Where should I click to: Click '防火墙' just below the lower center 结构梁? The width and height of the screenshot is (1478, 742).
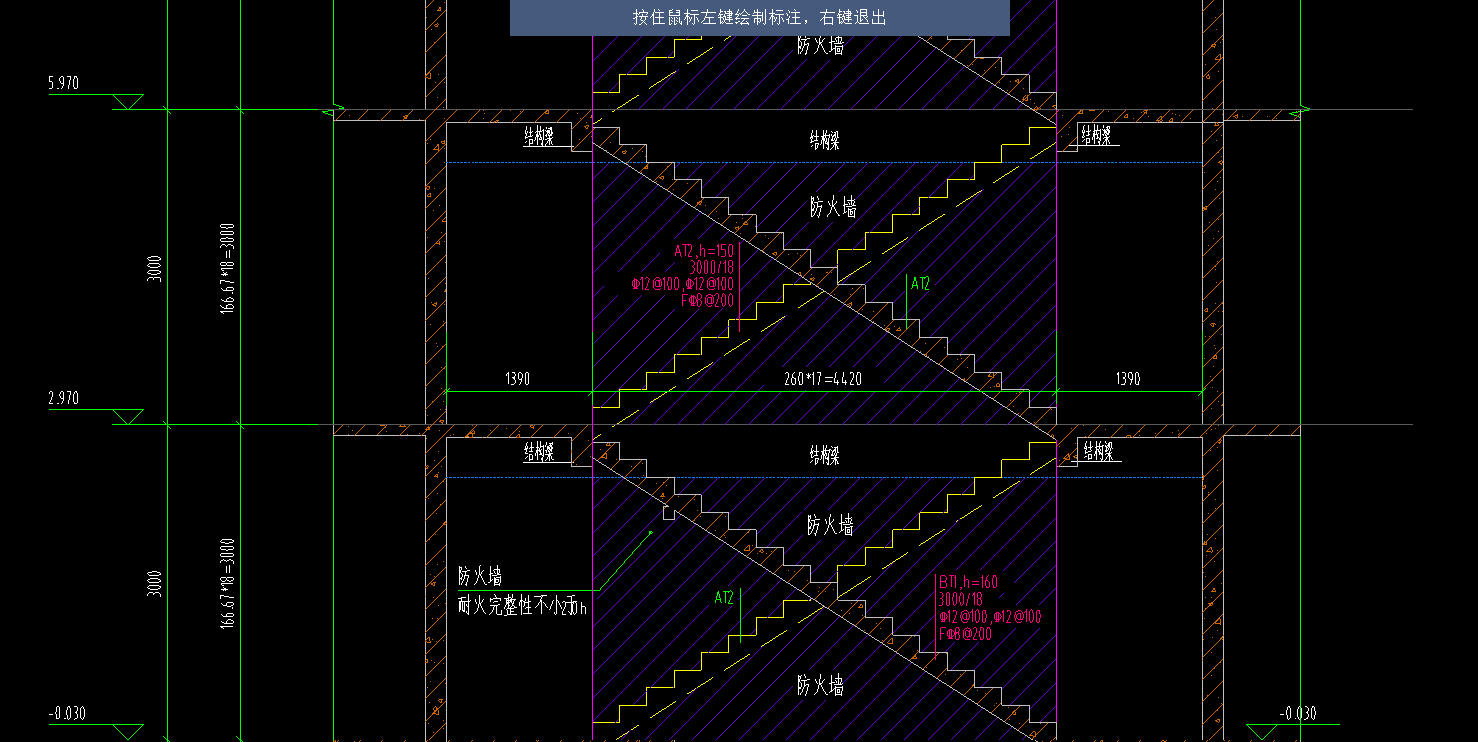(830, 525)
